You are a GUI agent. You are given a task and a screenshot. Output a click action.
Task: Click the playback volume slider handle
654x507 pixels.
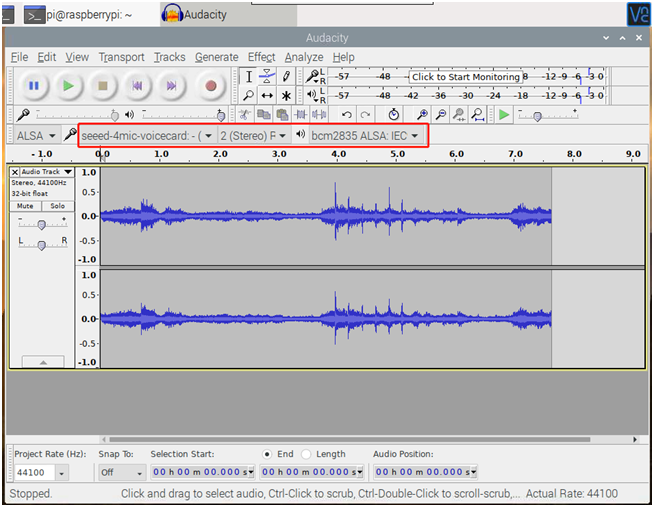pyautogui.click(x=221, y=115)
